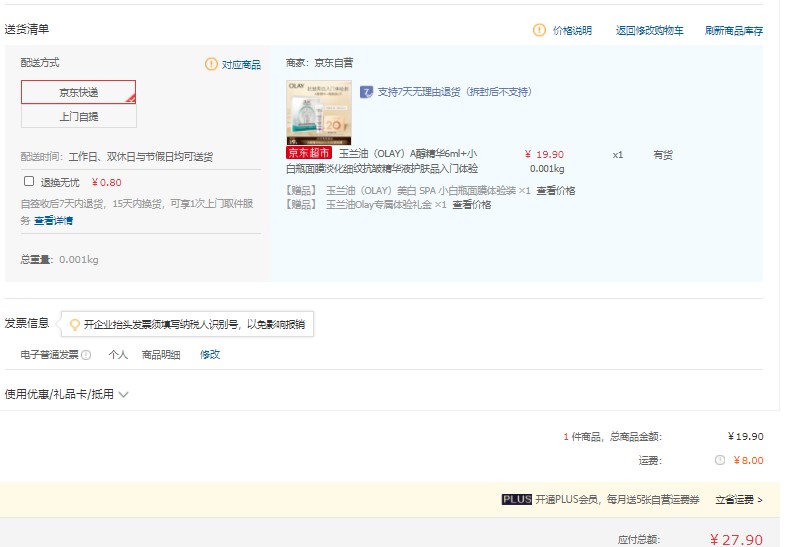Enable the 退换无忧 checkbox

pyautogui.click(x=29, y=181)
